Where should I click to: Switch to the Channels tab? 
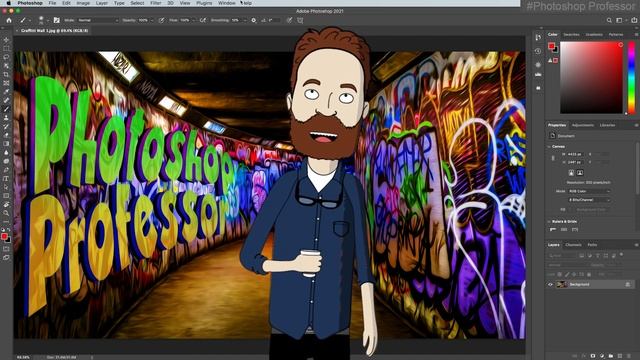[x=573, y=245]
